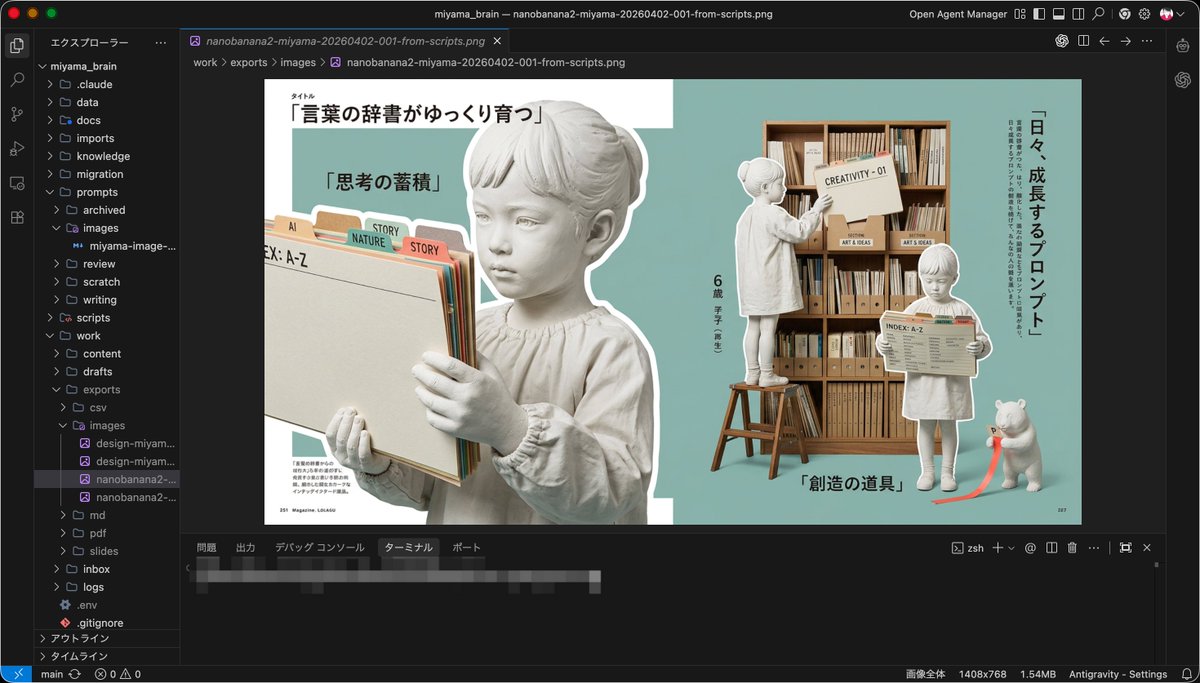Split the terminal pane

point(1051,547)
